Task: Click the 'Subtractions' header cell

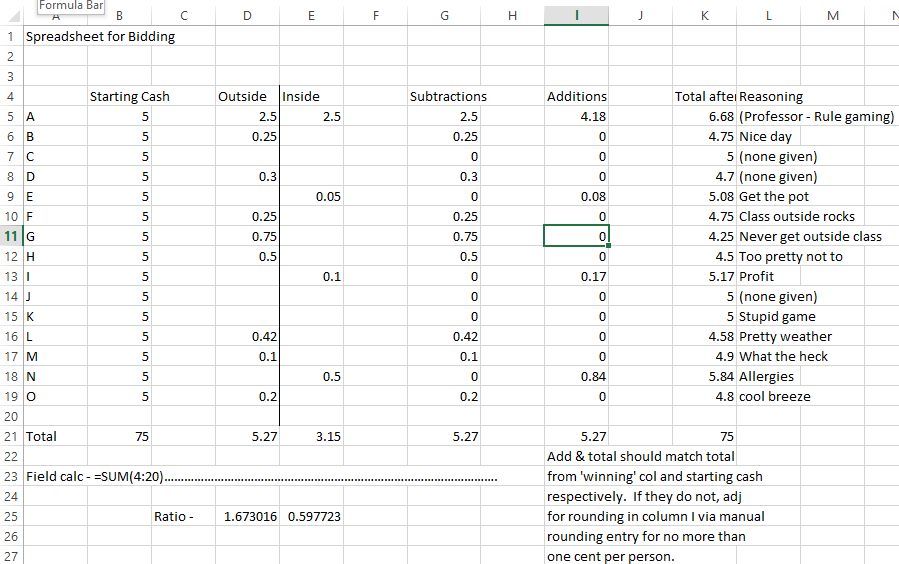Action: click(448, 97)
